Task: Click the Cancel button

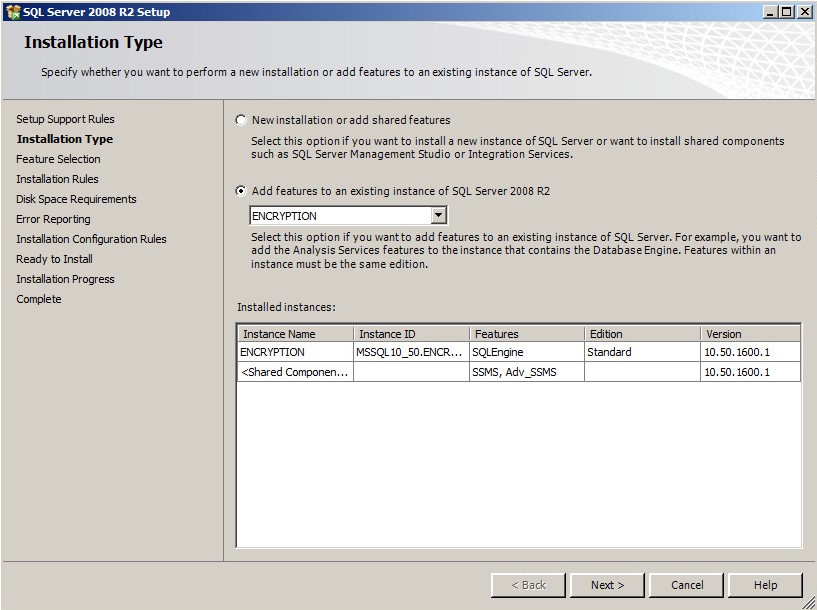Action: click(687, 585)
